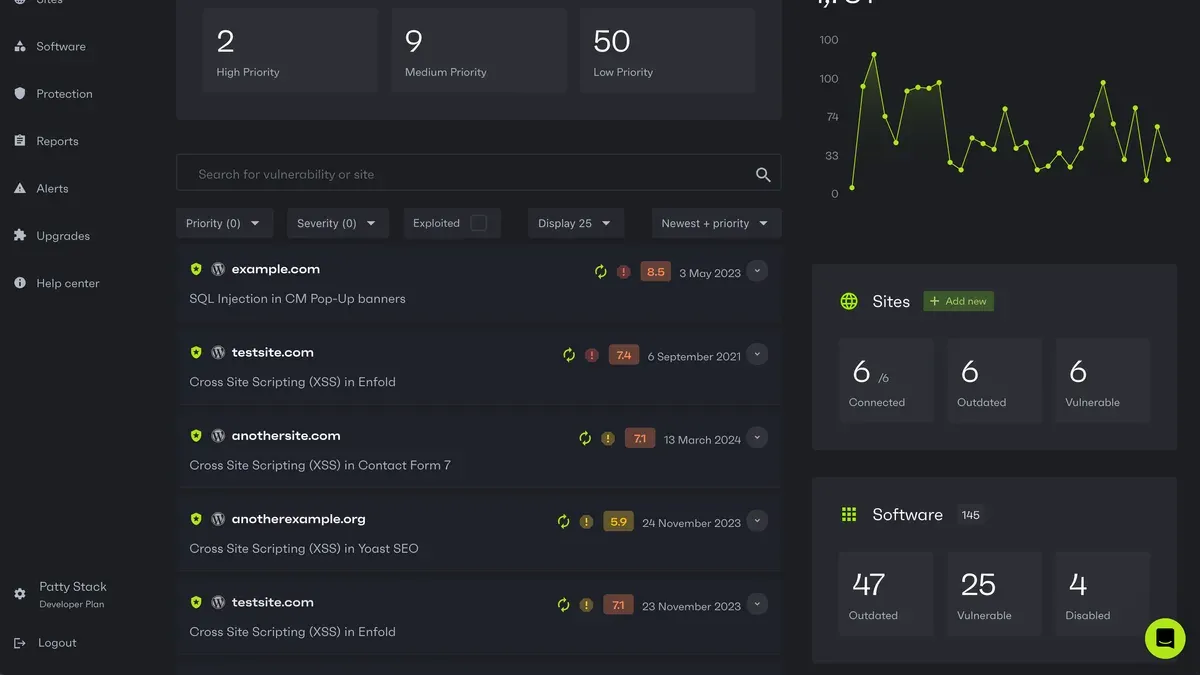The image size is (1200, 675).
Task: Click 'Cross Site Scripting (XSS) in Contact Form 7'
Action: tap(320, 465)
